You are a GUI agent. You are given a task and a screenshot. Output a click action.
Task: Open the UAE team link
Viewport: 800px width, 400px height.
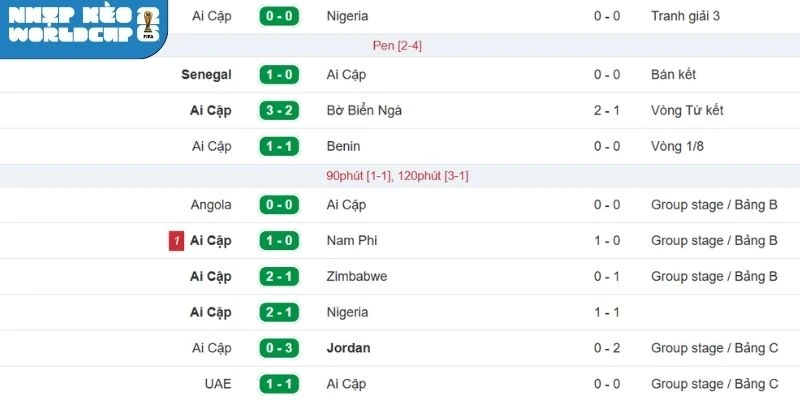(217, 384)
